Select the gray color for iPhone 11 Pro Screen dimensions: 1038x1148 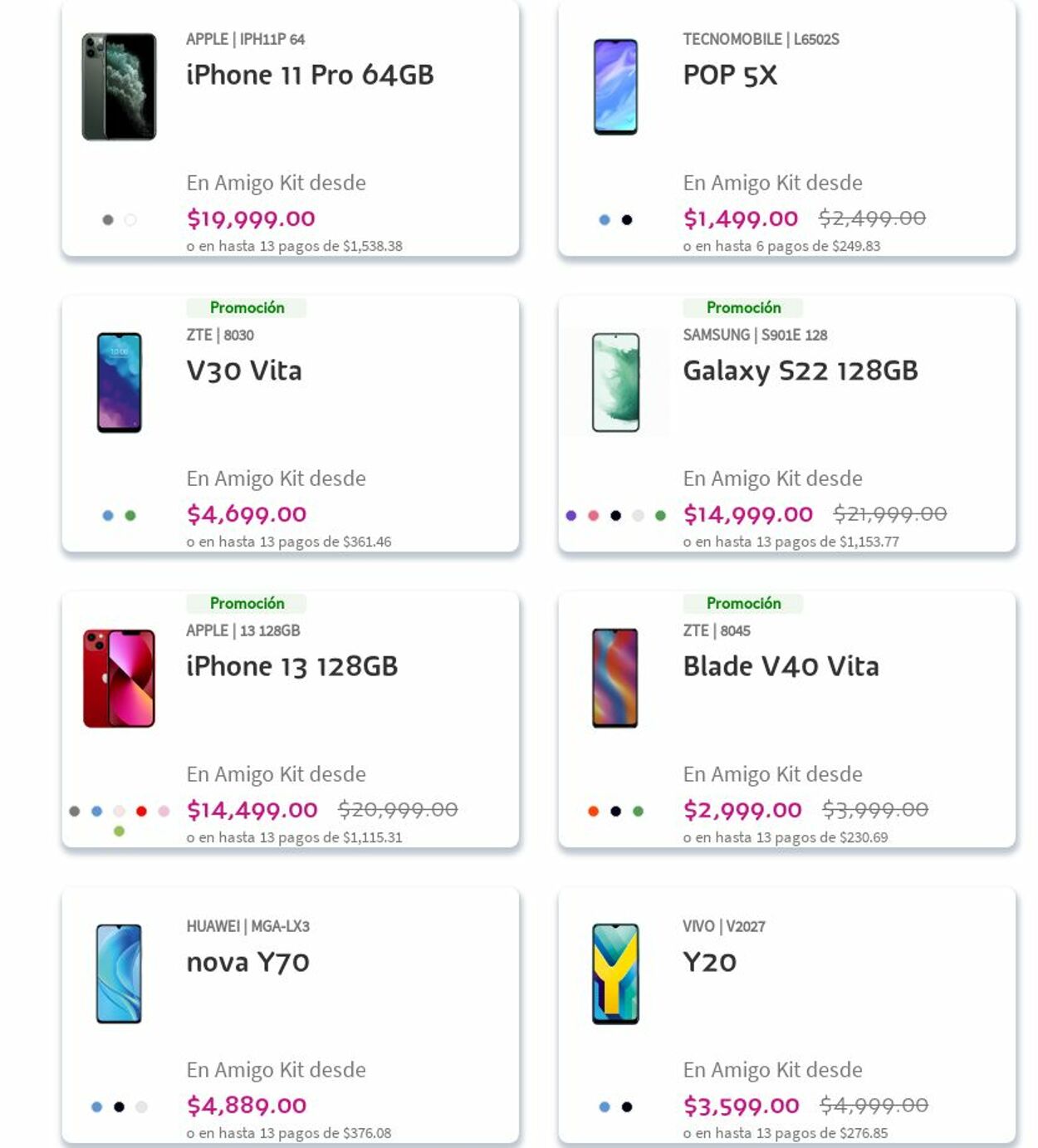(108, 220)
